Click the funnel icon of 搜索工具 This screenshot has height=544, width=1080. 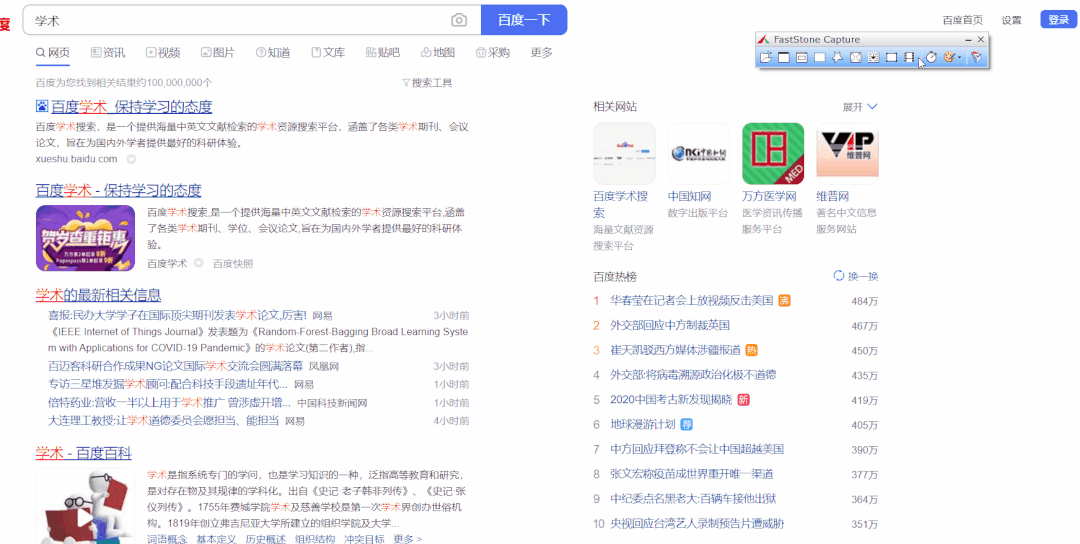pyautogui.click(x=406, y=83)
